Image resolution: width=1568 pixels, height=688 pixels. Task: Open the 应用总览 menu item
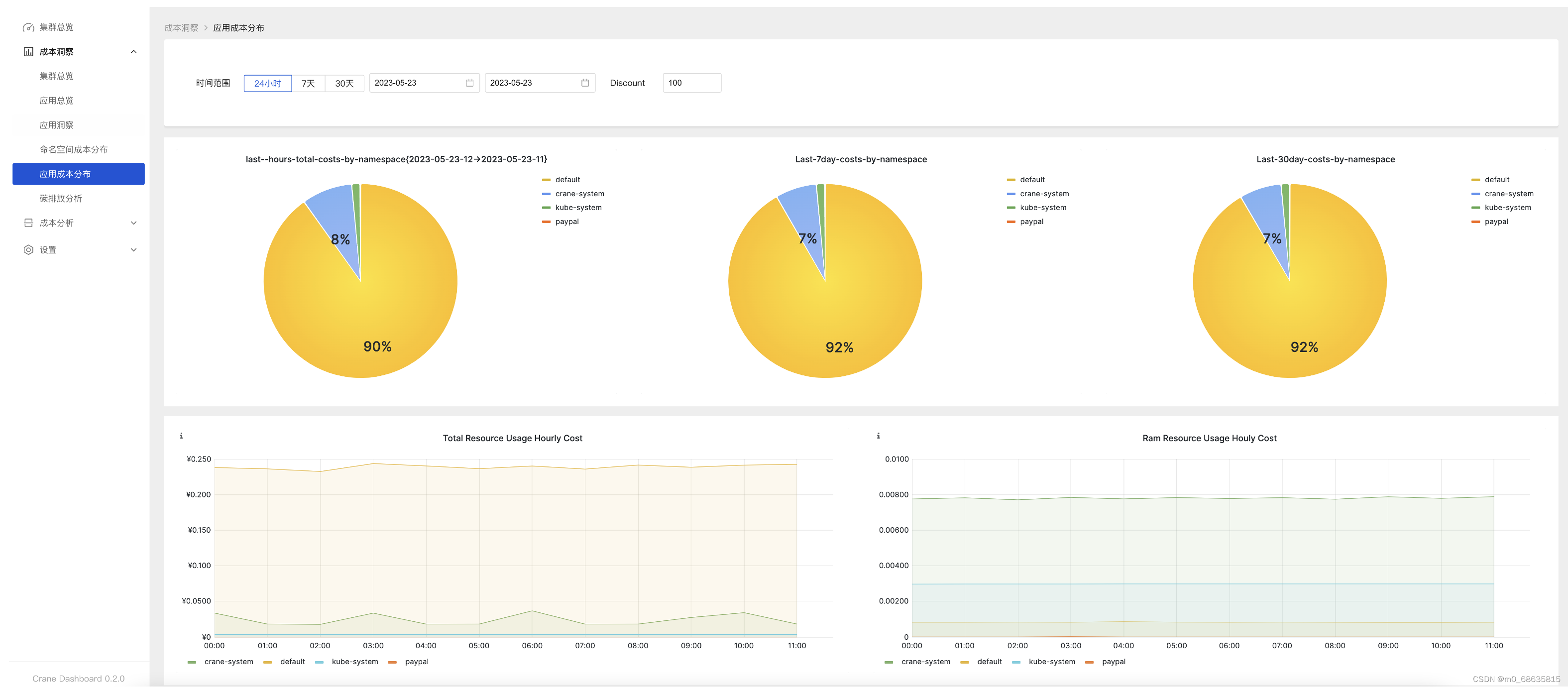[x=79, y=101]
